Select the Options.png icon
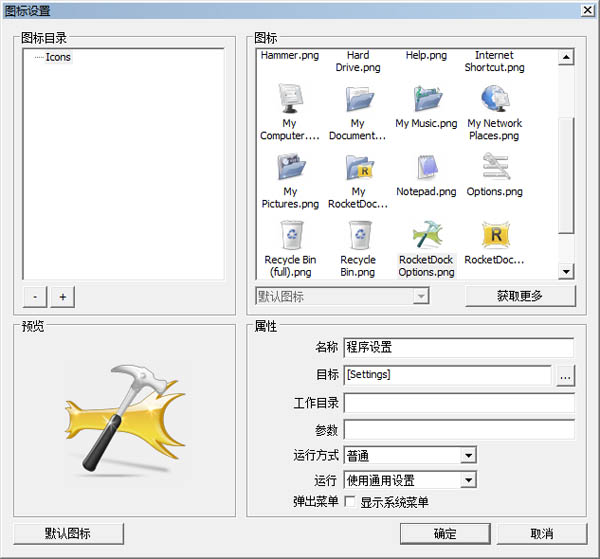Image resolution: width=600 pixels, height=559 pixels. click(494, 167)
